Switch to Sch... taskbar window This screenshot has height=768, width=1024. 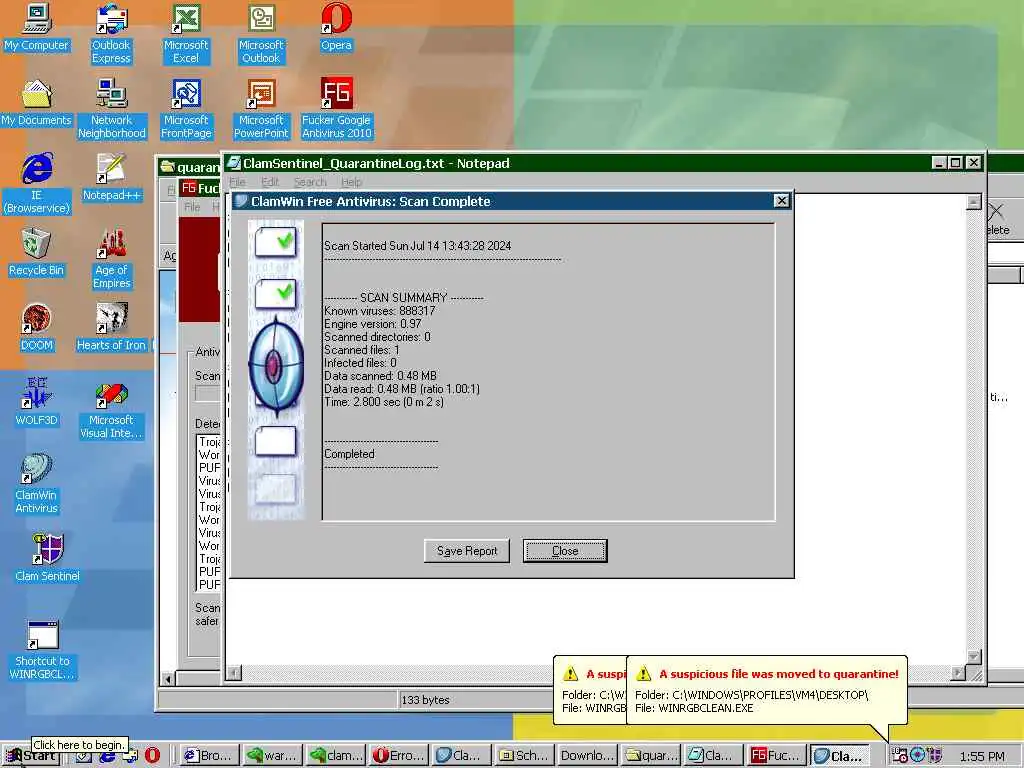click(526, 756)
